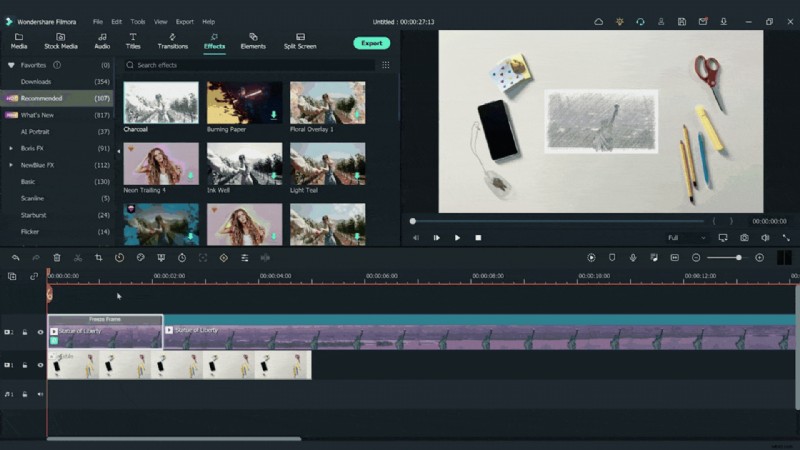Click the zoom in plus icon on timeline
The width and height of the screenshot is (800, 450).
759,258
